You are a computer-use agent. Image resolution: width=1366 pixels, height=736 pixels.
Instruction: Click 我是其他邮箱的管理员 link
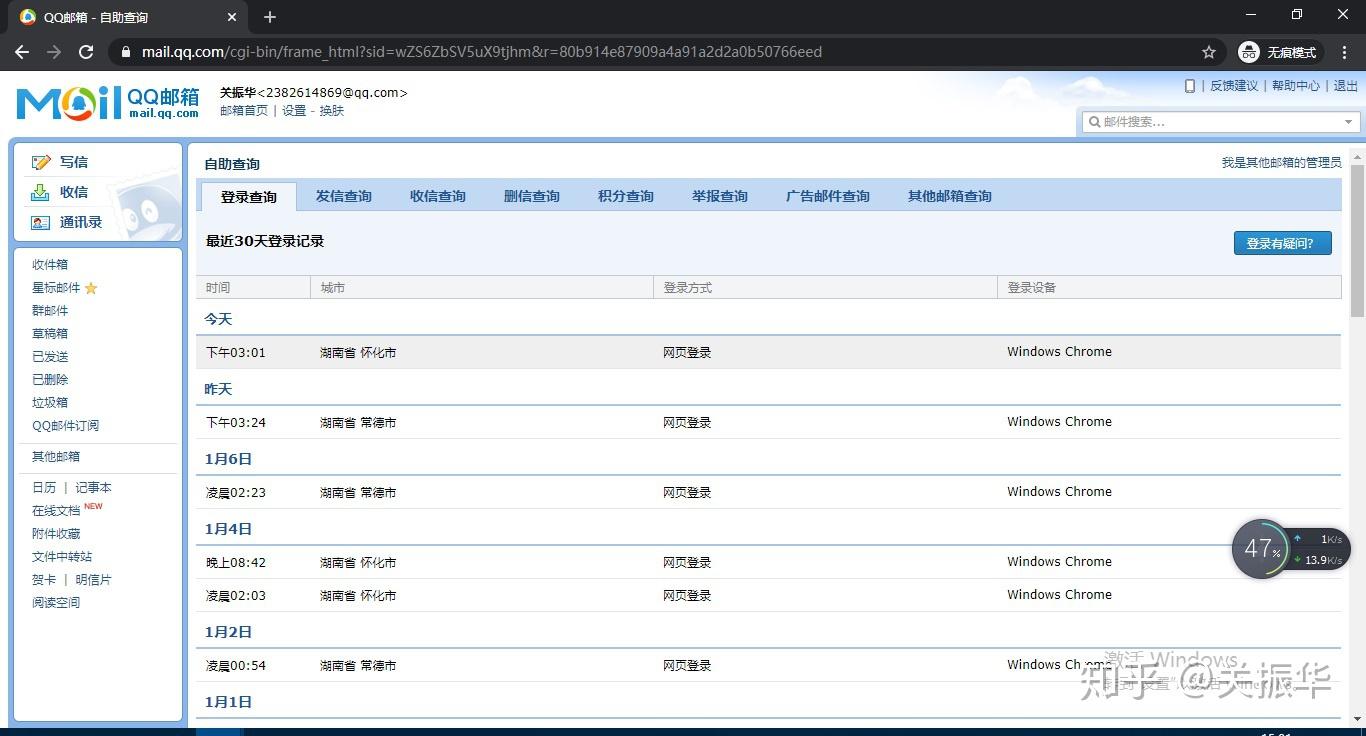click(x=1281, y=162)
